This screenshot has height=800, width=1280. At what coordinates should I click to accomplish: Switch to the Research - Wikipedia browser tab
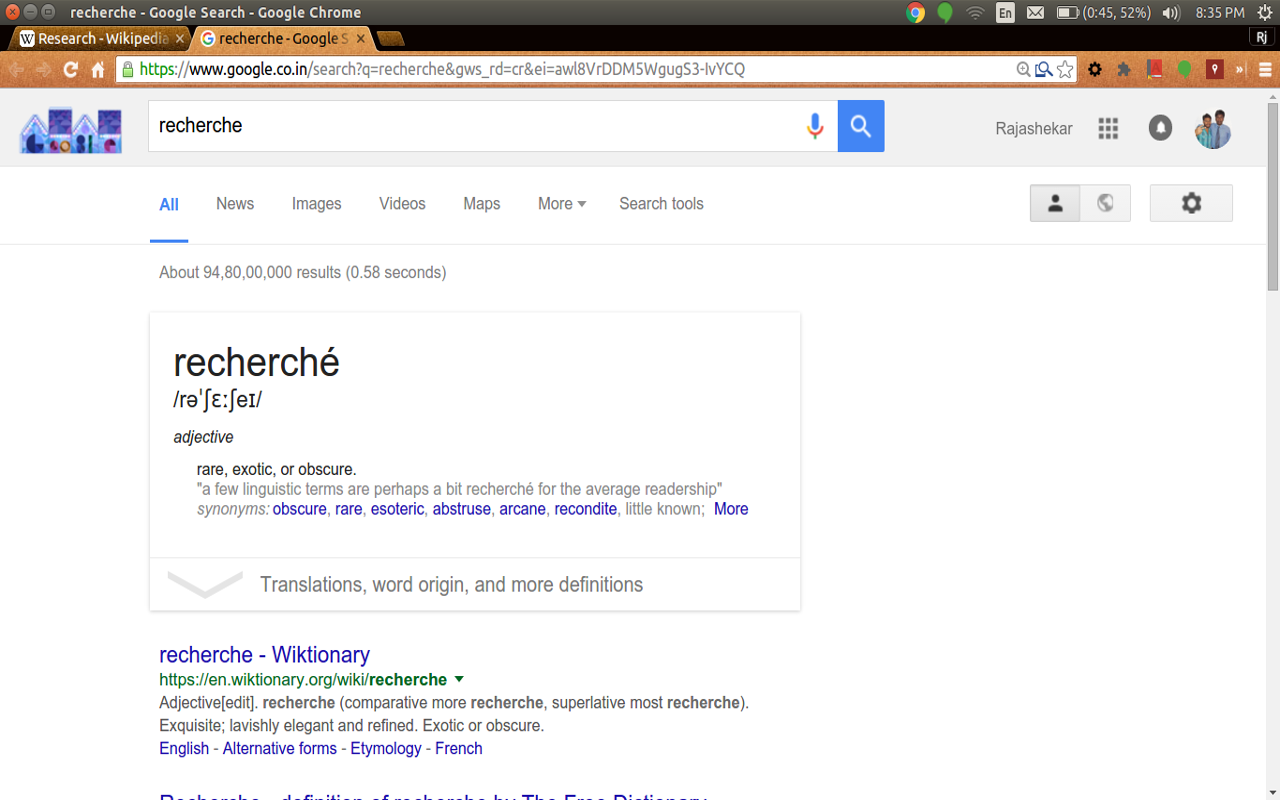click(100, 38)
